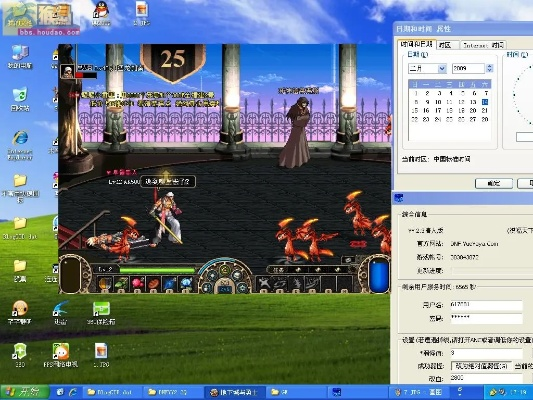Activate the second skill icon in skill bar
Viewport: 533px width, 400px height.
(280, 283)
